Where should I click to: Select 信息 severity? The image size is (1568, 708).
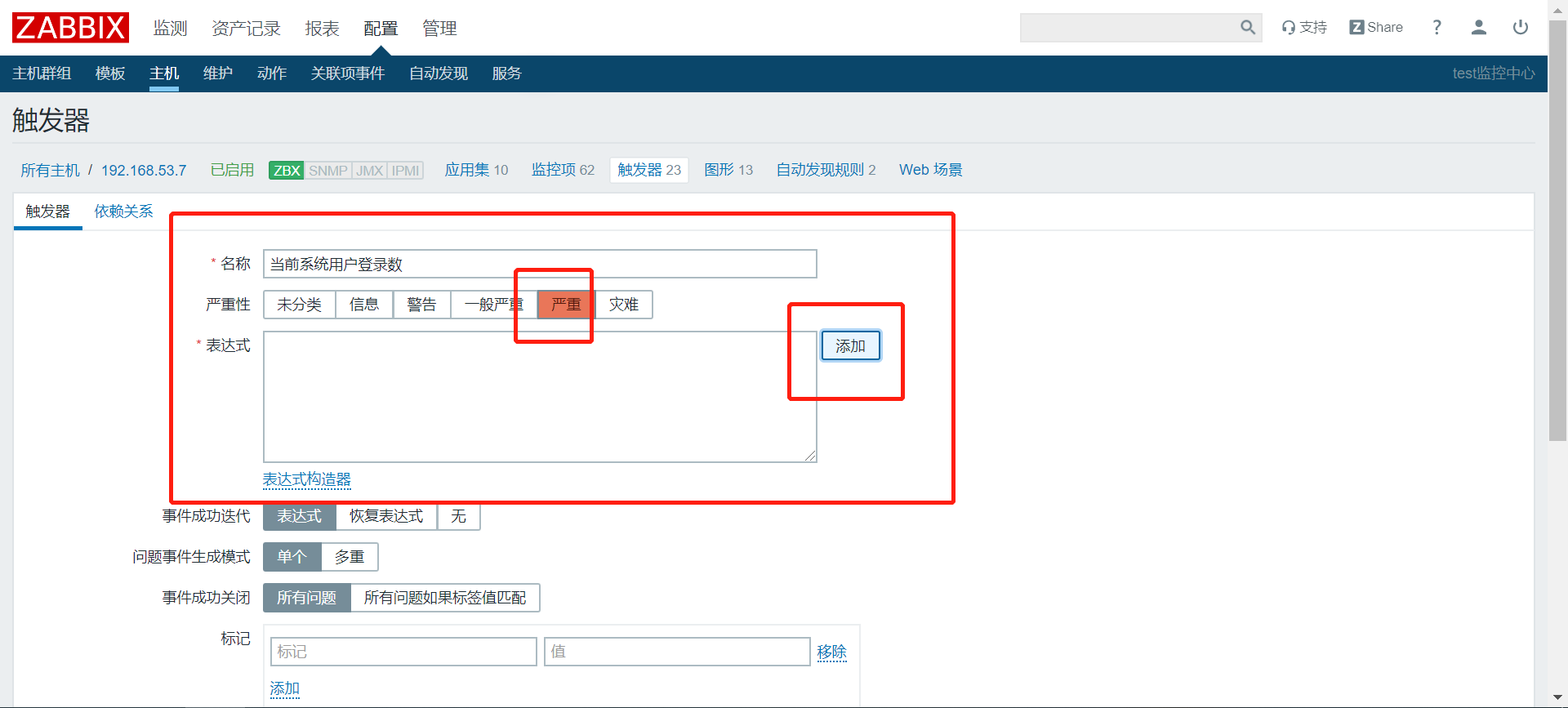[364, 305]
